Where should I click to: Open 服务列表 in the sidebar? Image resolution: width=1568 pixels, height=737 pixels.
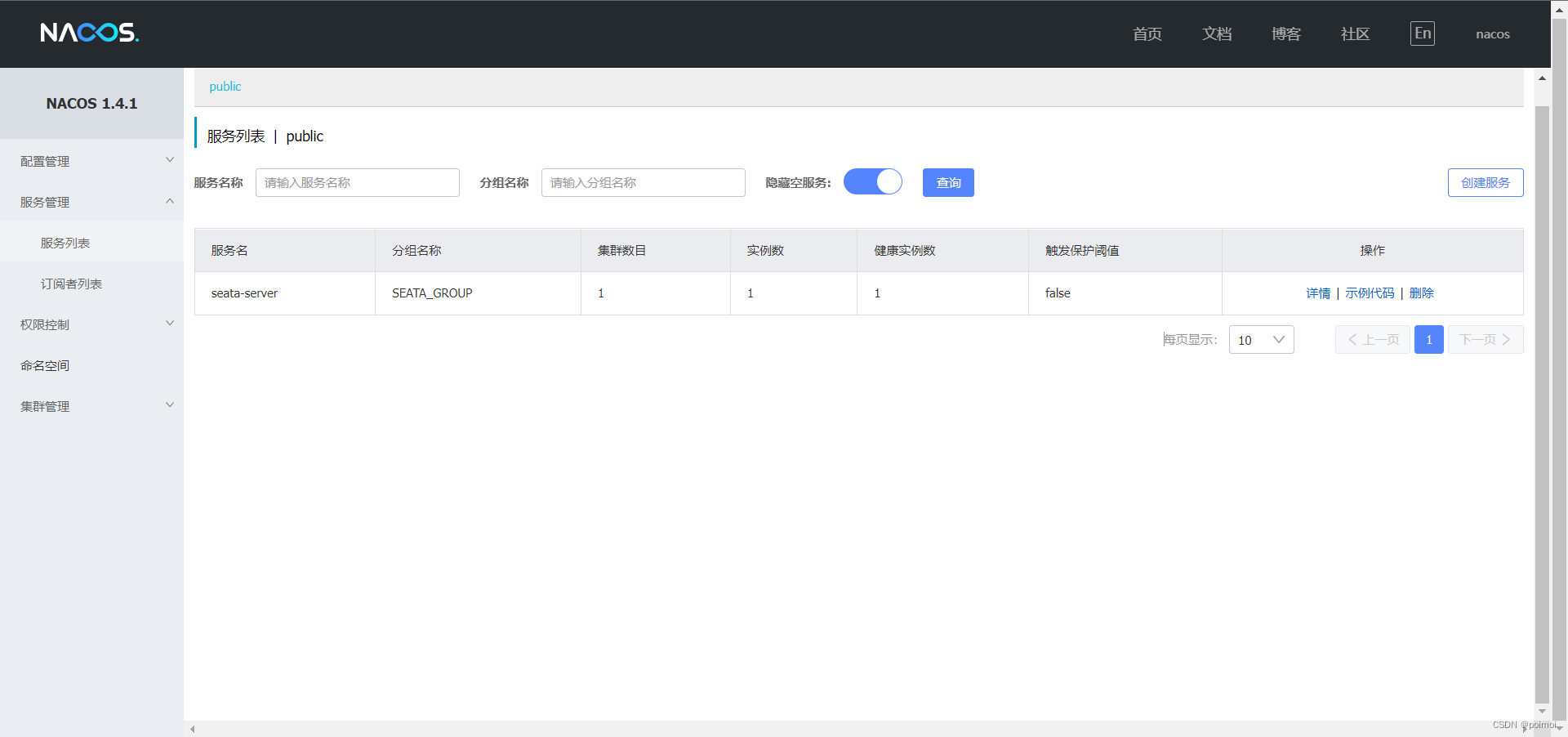click(x=91, y=243)
